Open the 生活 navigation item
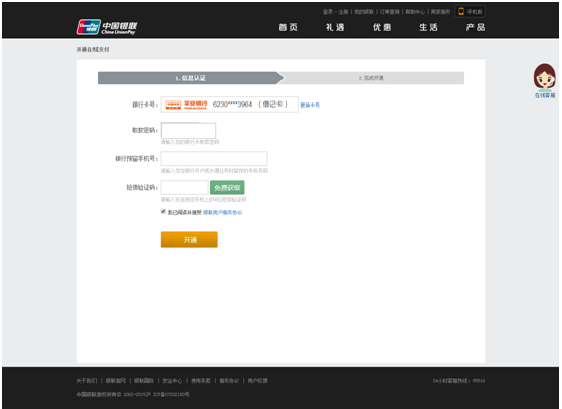The image size is (562, 409). point(429,27)
